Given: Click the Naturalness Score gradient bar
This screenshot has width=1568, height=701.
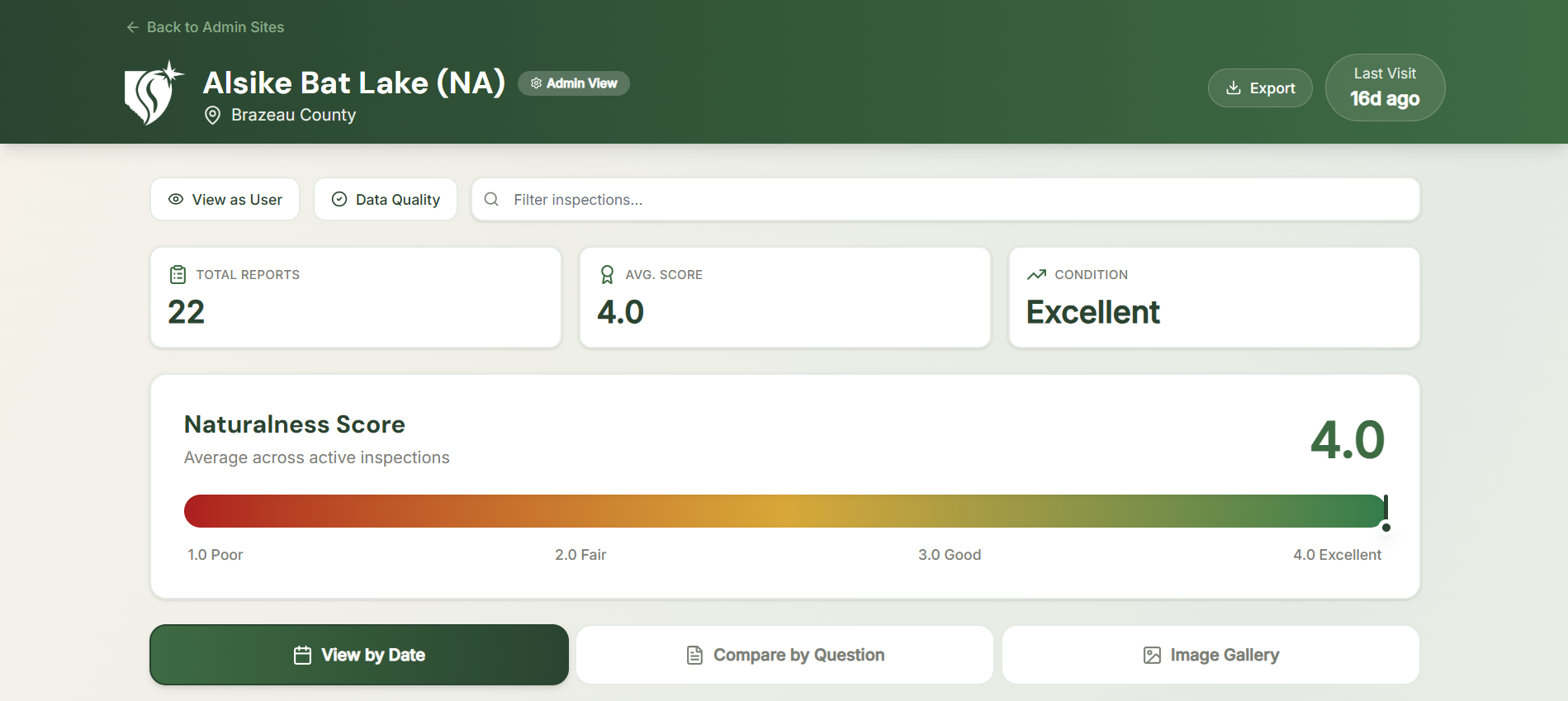Looking at the screenshot, I should 783,511.
